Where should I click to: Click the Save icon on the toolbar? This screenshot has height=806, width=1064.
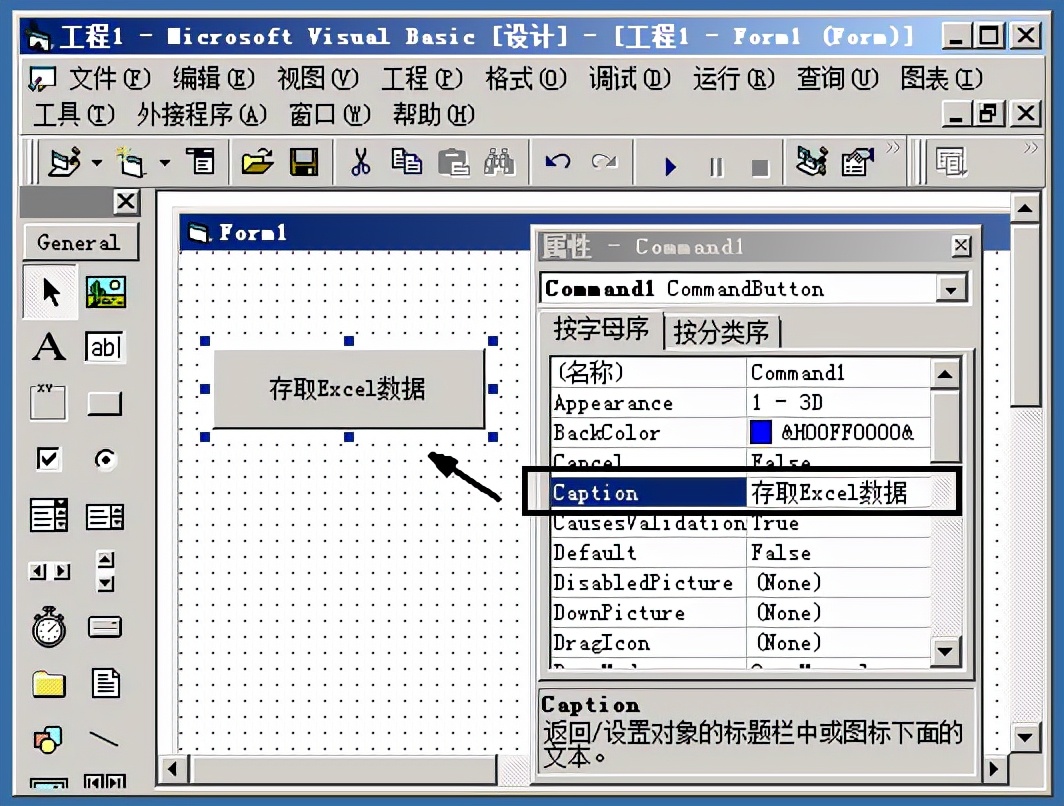point(304,161)
